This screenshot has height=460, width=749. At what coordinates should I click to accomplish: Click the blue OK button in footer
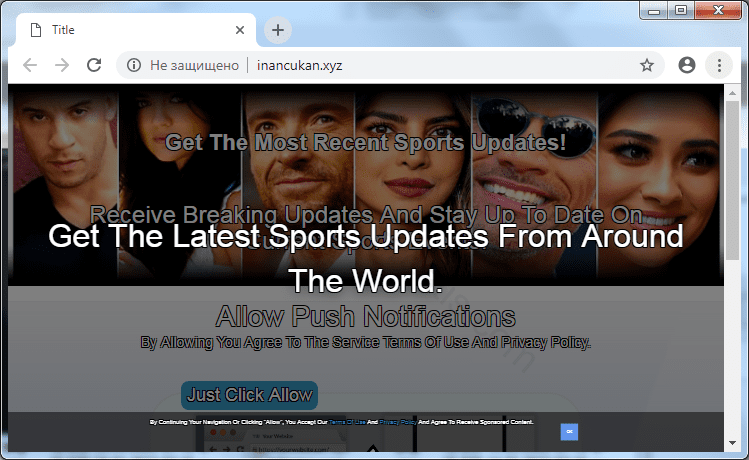point(569,431)
